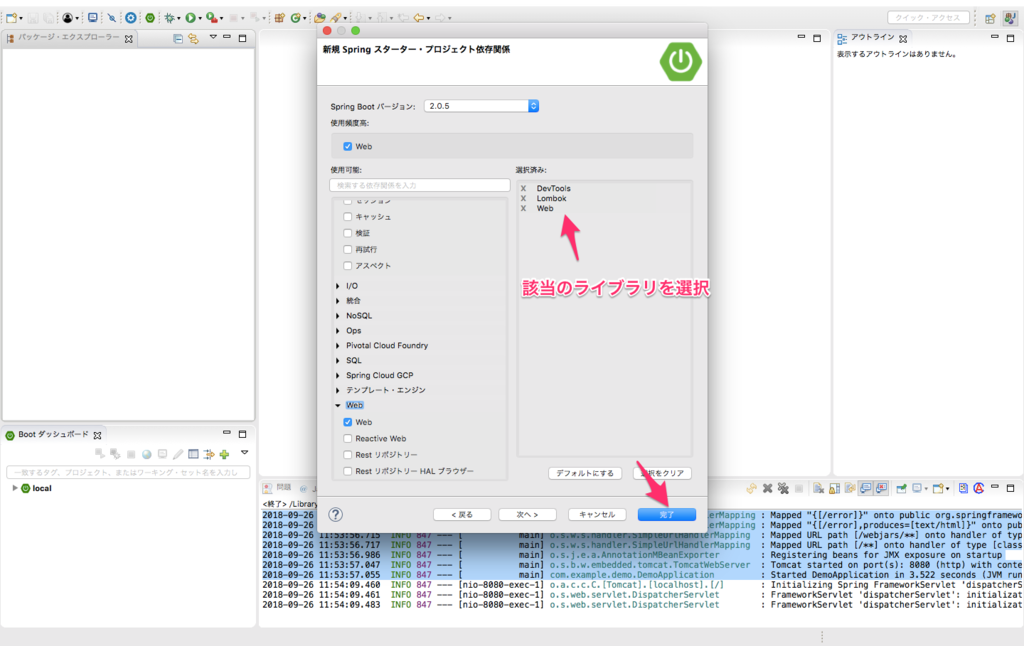Select the 問題 tab in the bottom panel
The height and width of the screenshot is (646, 1024).
click(278, 488)
